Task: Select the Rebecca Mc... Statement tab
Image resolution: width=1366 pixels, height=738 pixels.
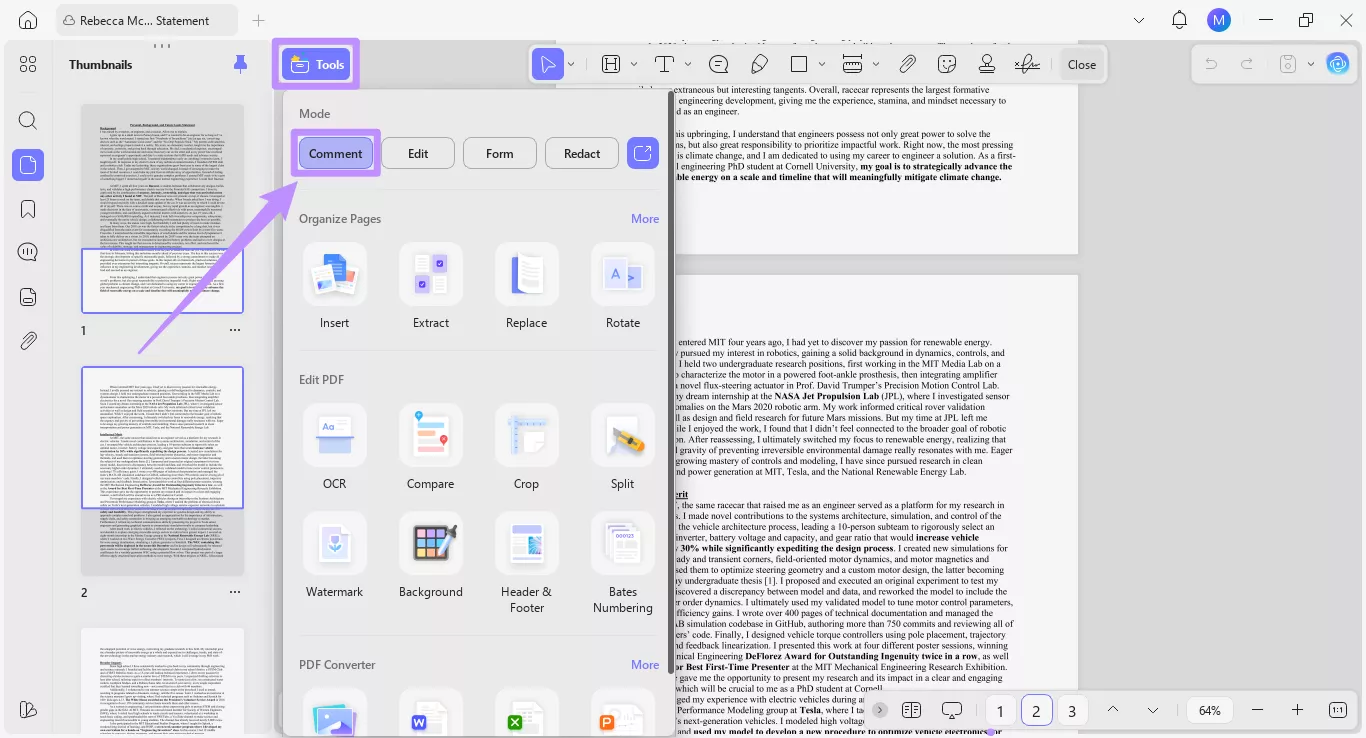Action: (x=147, y=20)
